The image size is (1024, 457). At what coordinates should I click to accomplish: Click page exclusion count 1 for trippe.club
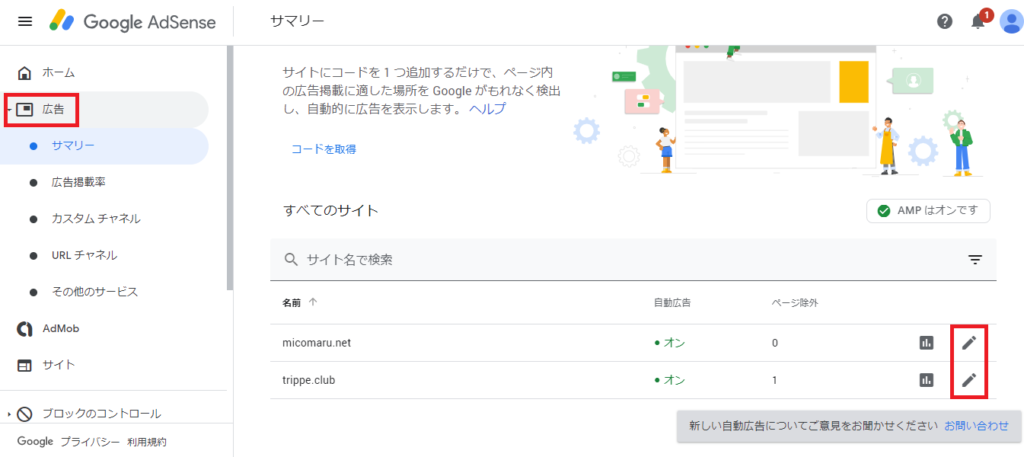tap(775, 380)
